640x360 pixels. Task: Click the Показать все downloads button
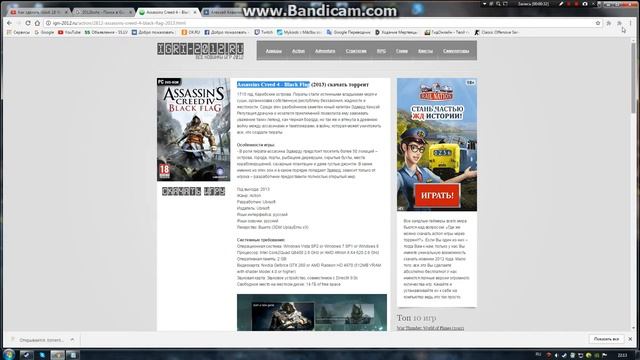tap(606, 339)
